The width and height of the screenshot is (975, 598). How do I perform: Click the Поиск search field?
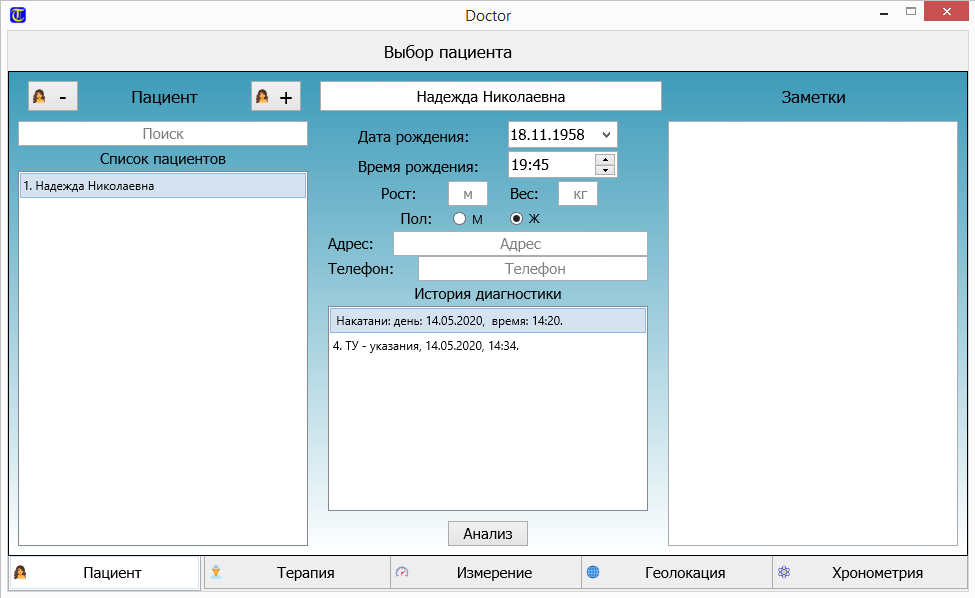163,134
